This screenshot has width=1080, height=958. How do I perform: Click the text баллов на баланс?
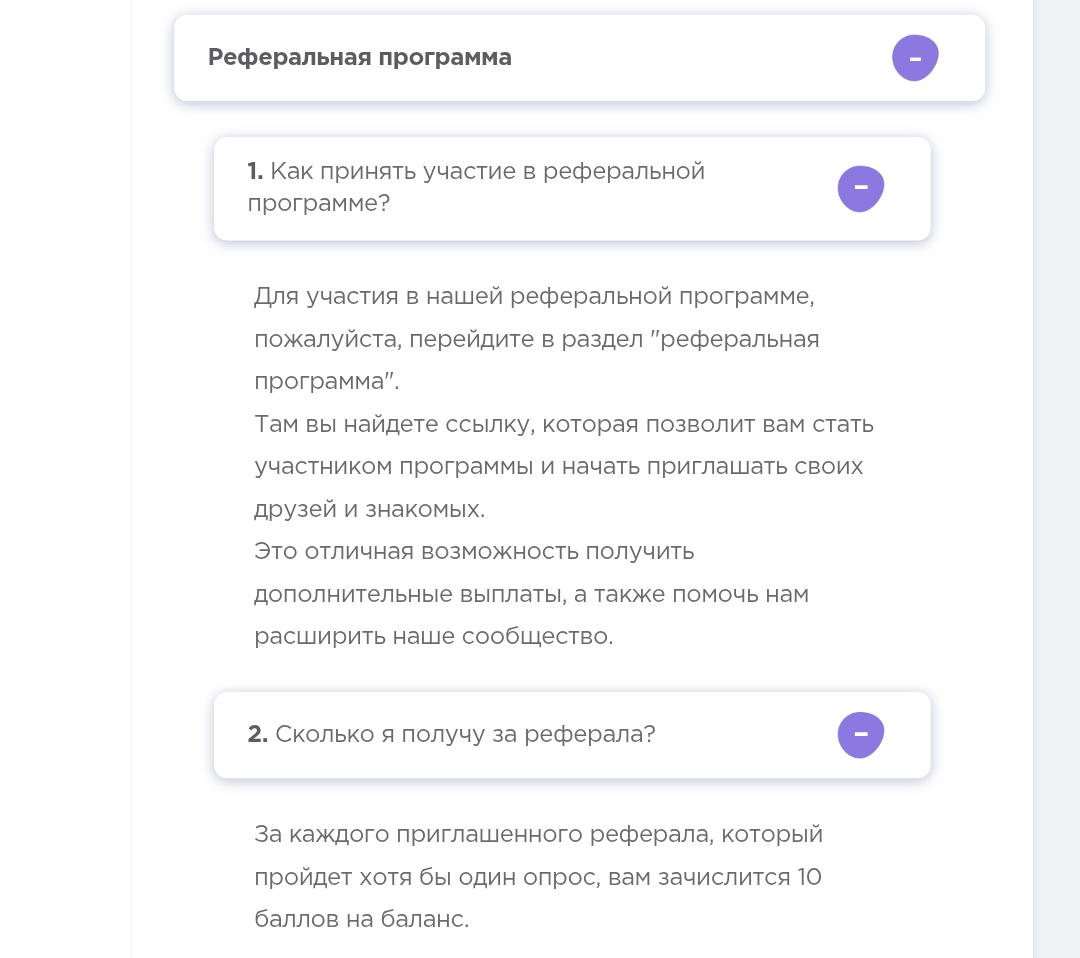click(361, 919)
